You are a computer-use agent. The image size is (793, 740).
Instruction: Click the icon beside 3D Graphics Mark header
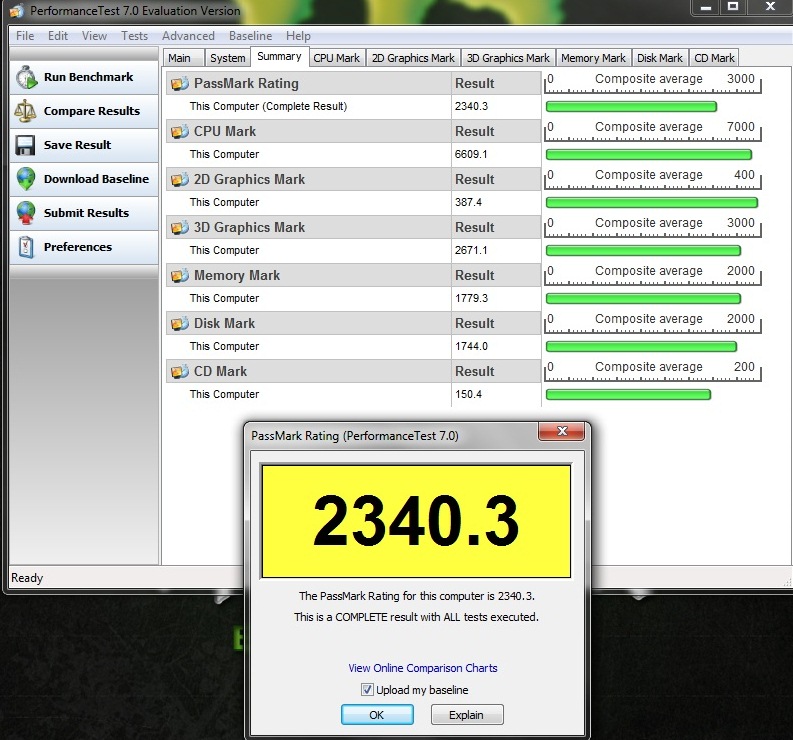click(180, 228)
